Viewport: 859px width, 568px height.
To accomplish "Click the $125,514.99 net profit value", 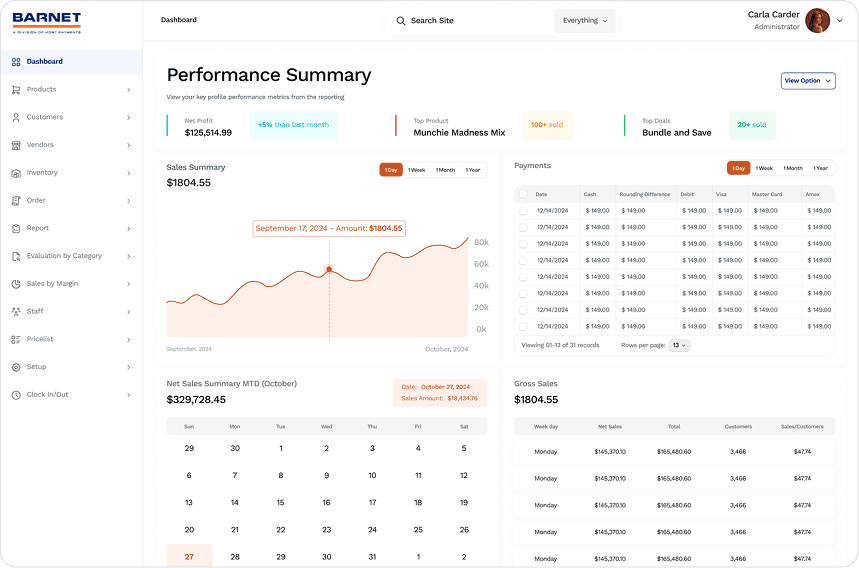I will click(208, 133).
